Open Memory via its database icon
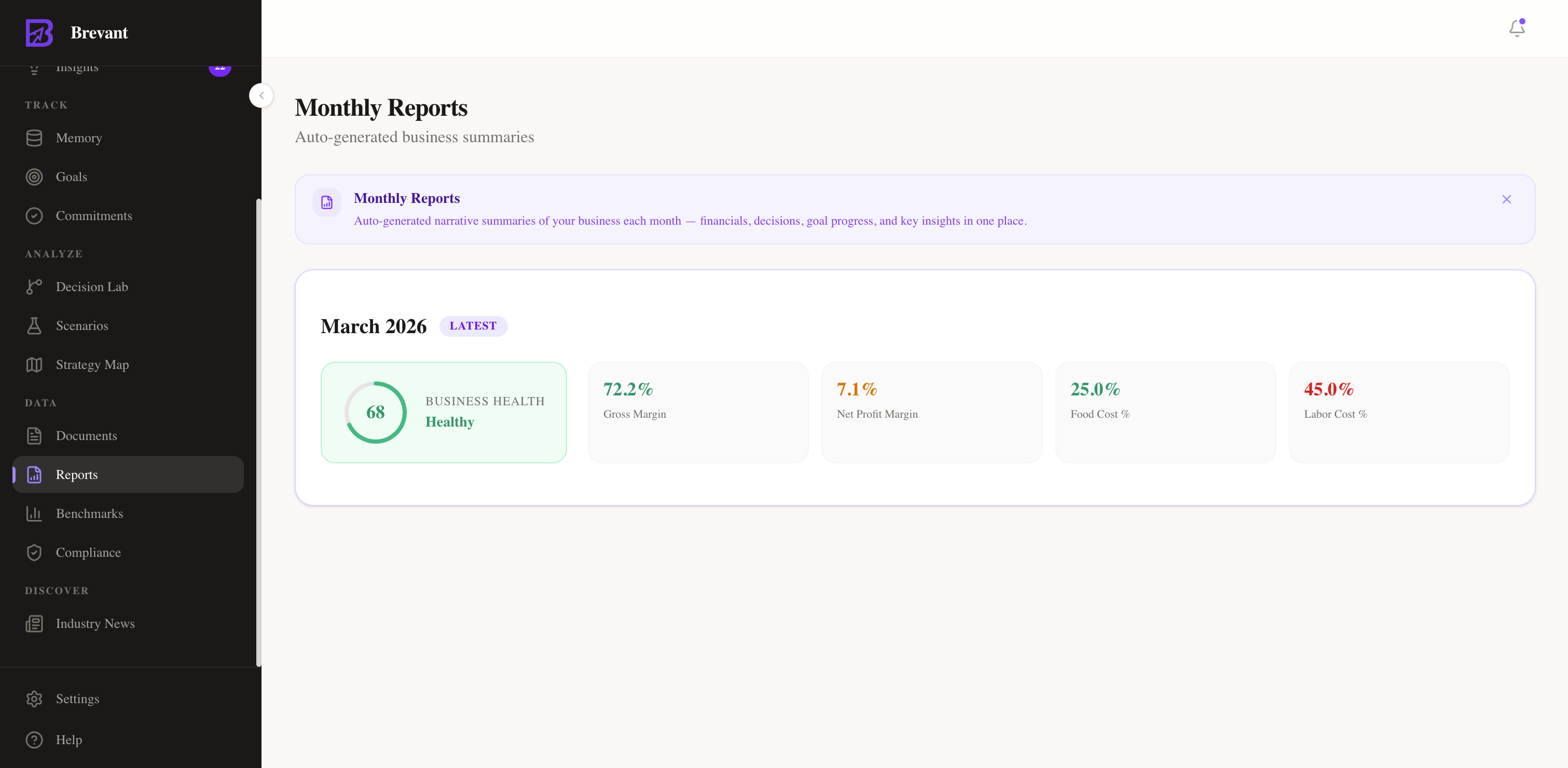 [x=34, y=138]
